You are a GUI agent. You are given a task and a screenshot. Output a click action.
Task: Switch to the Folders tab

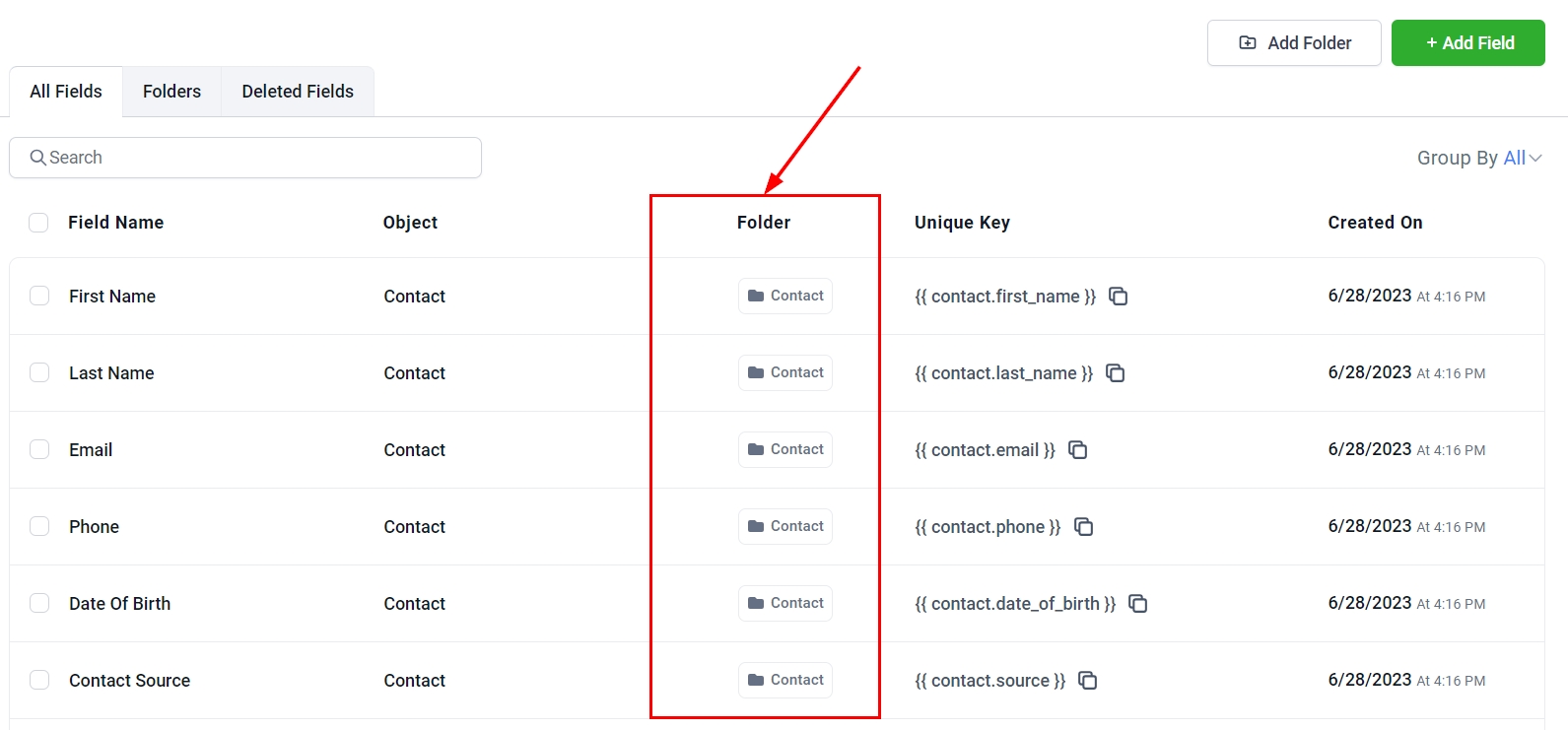click(x=171, y=92)
